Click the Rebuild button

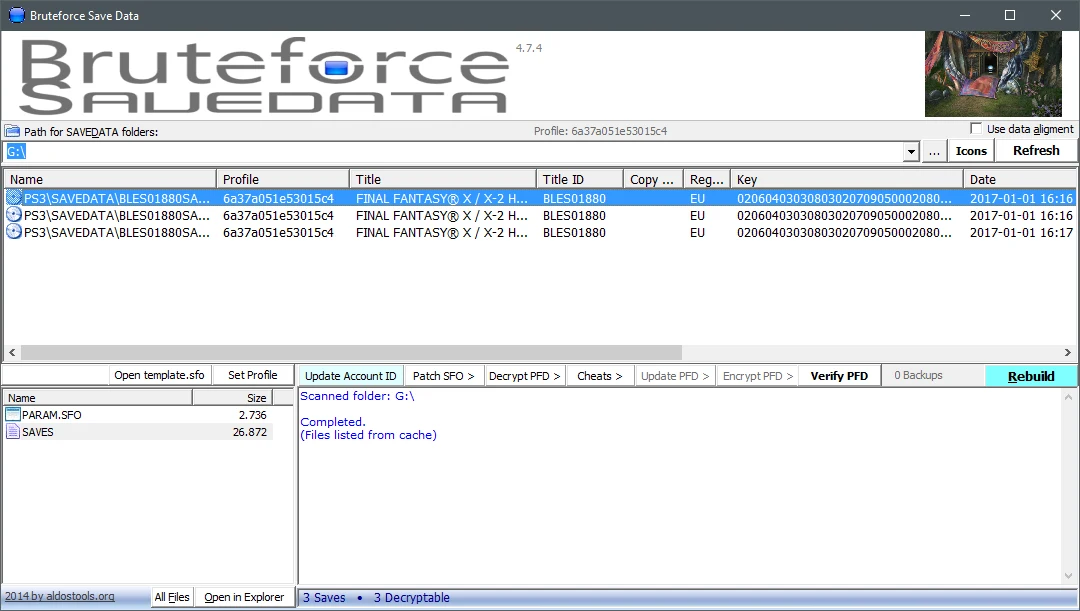pyautogui.click(x=1030, y=376)
